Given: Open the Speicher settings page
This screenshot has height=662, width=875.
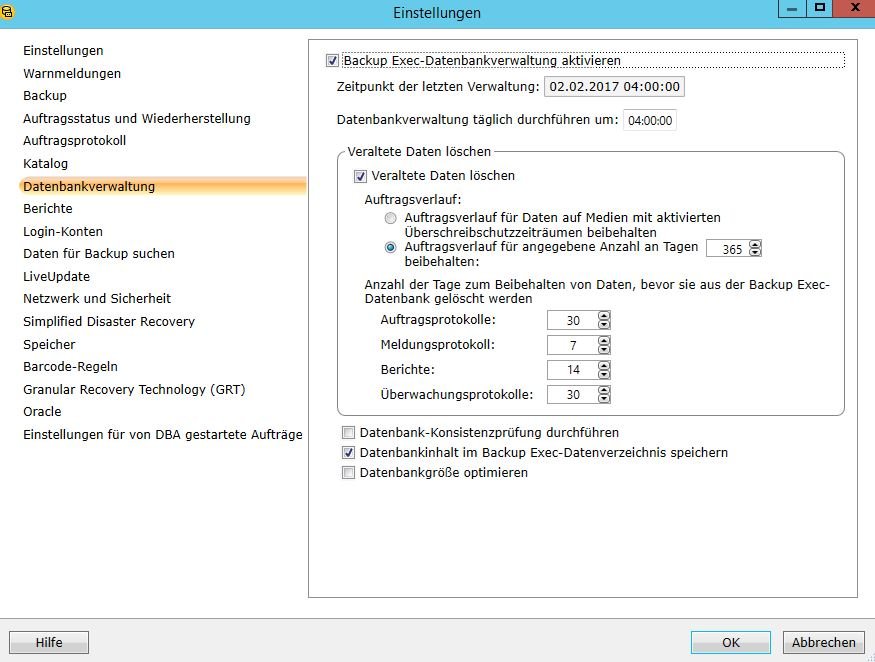Looking at the screenshot, I should [x=49, y=344].
